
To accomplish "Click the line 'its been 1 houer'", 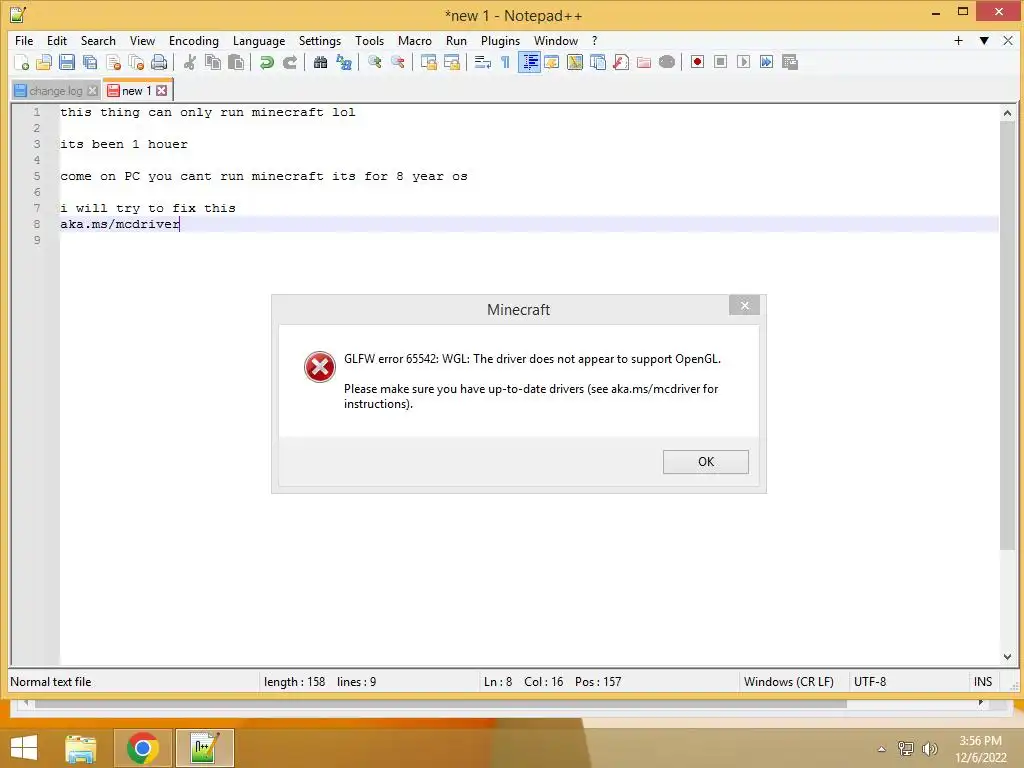I will pos(123,144).
